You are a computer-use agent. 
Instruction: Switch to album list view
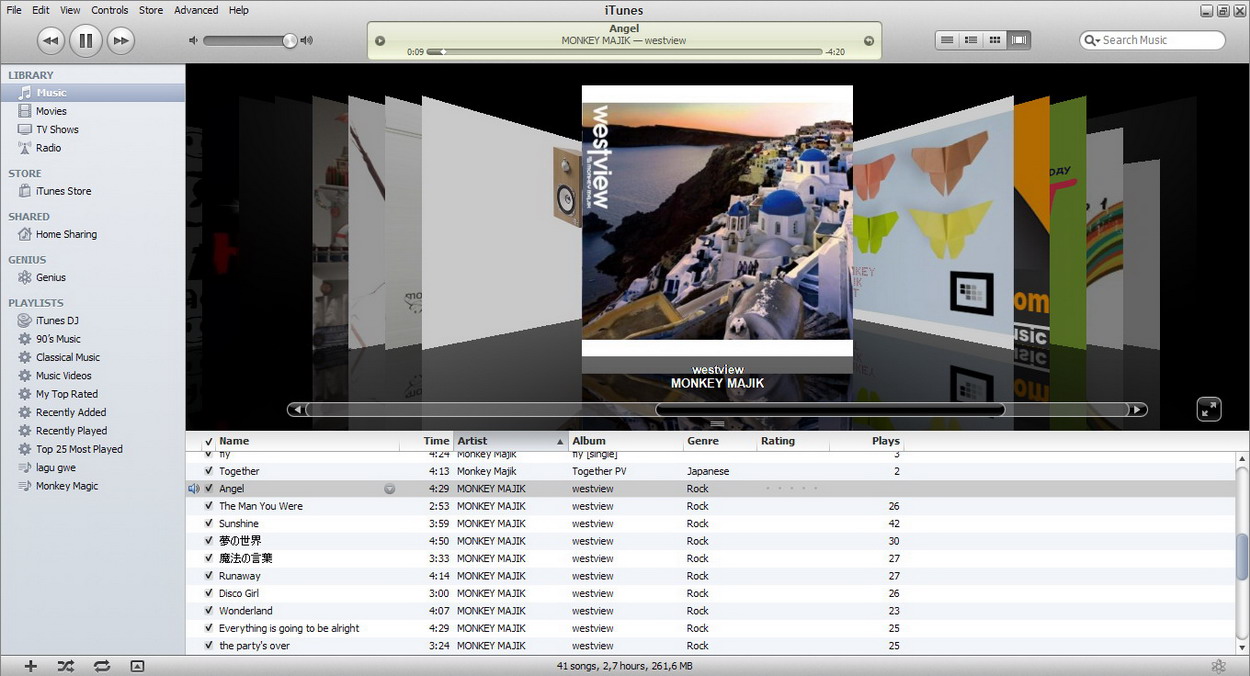click(x=970, y=40)
